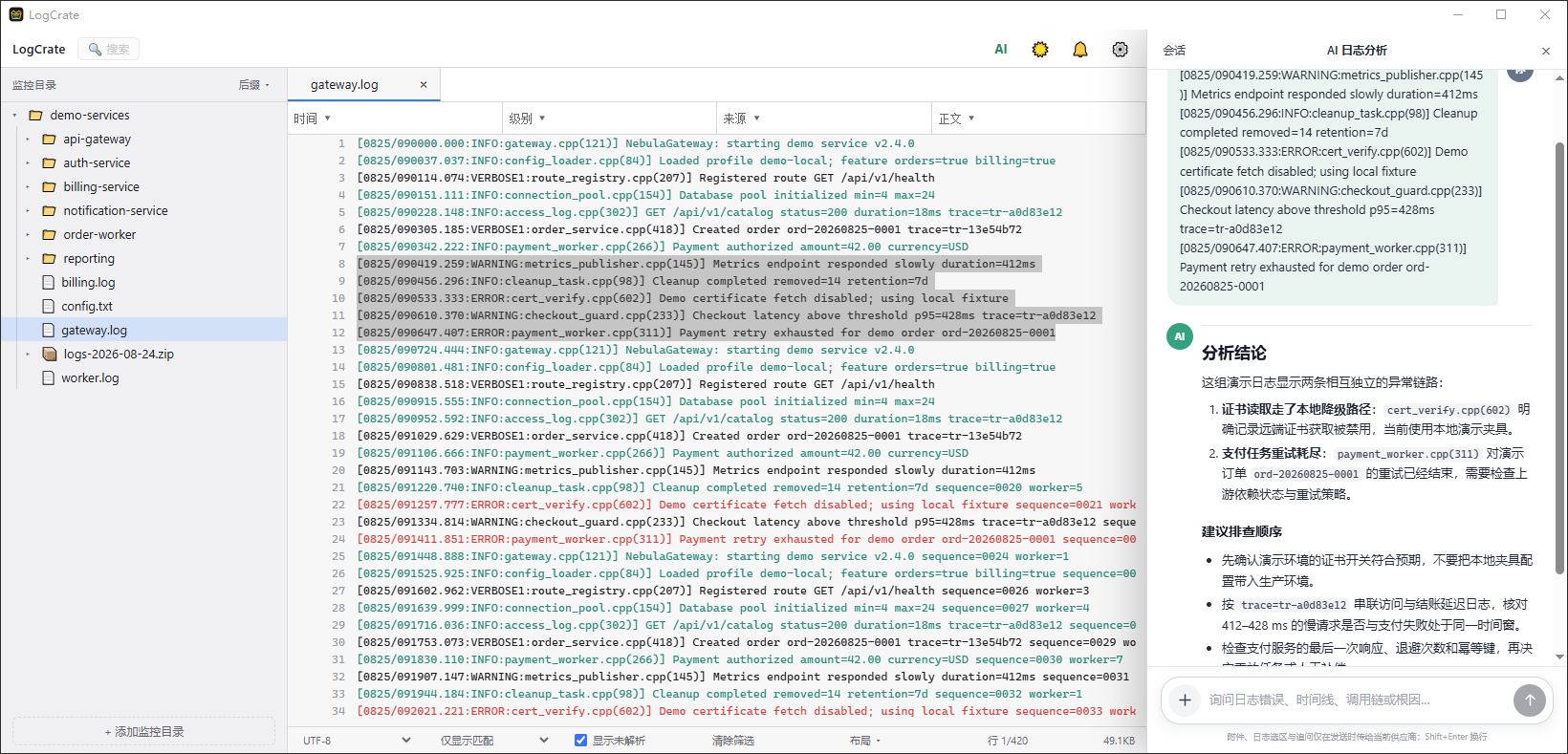Expand the reporting folder arrow

(28, 258)
